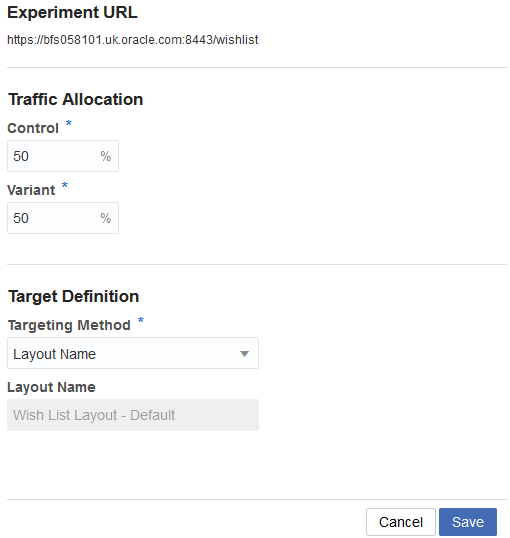
Task: Click the Cancel button
Action: tap(401, 522)
